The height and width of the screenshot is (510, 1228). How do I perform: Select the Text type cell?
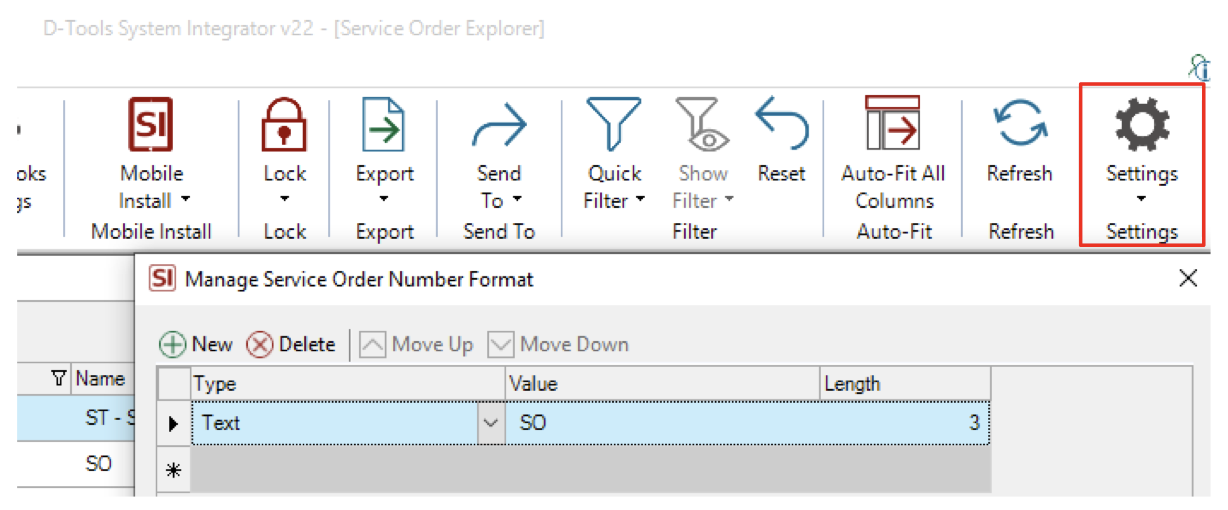(x=336, y=423)
